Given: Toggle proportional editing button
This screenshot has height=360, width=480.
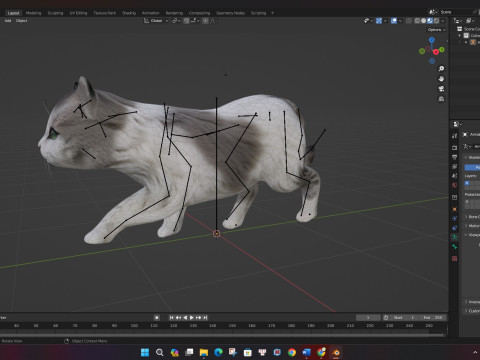Looking at the screenshot, I should tap(205, 21).
